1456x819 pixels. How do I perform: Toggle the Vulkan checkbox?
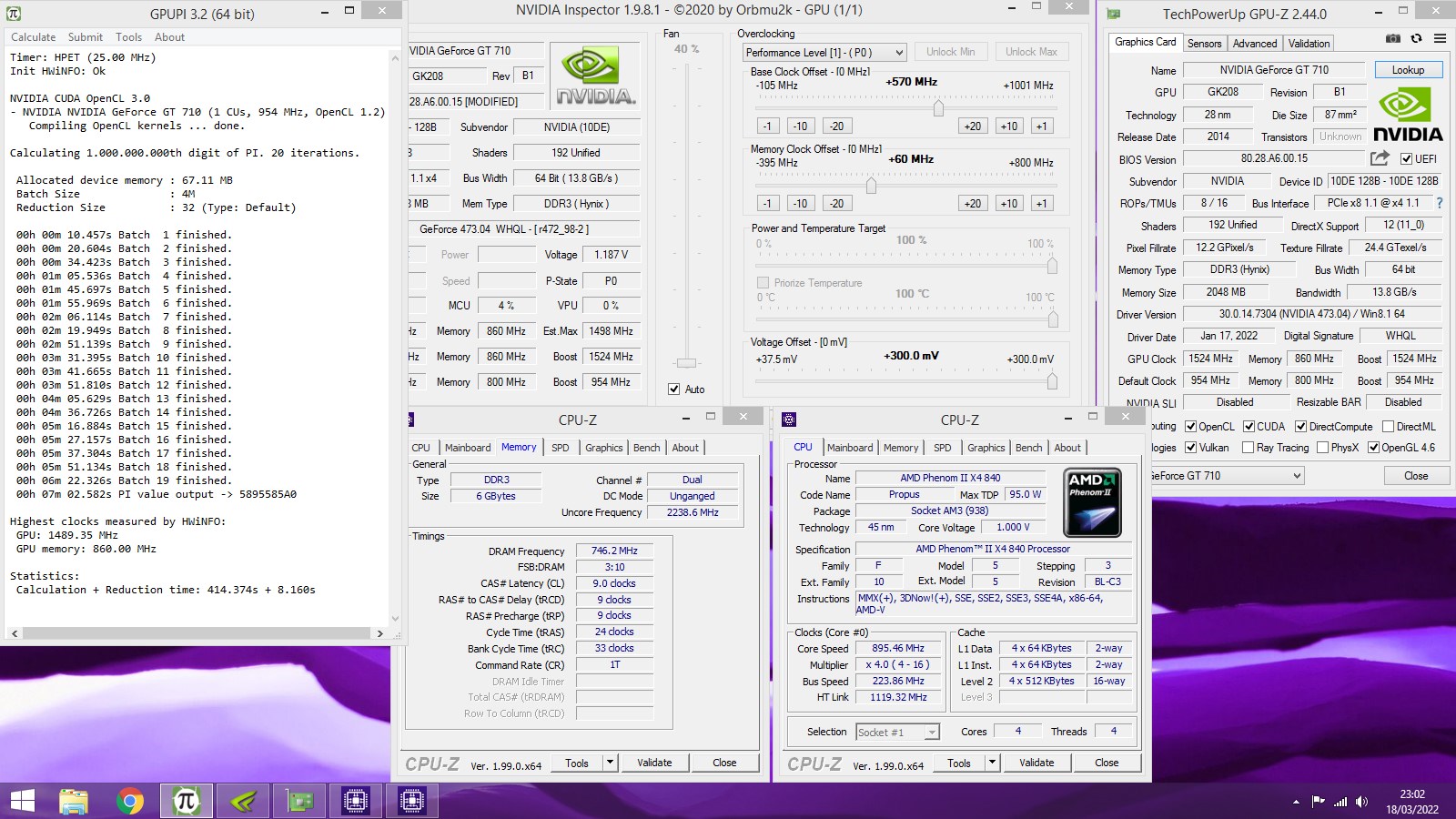(x=1190, y=447)
